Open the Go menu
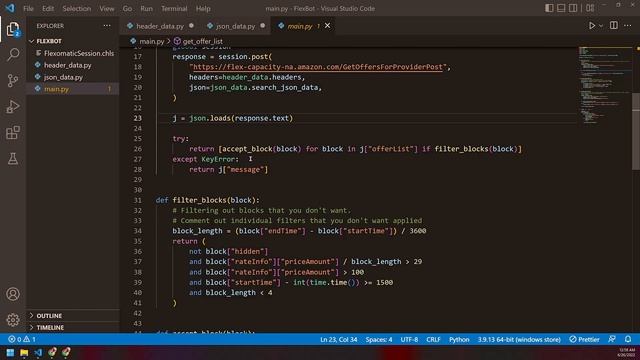 [127, 8]
